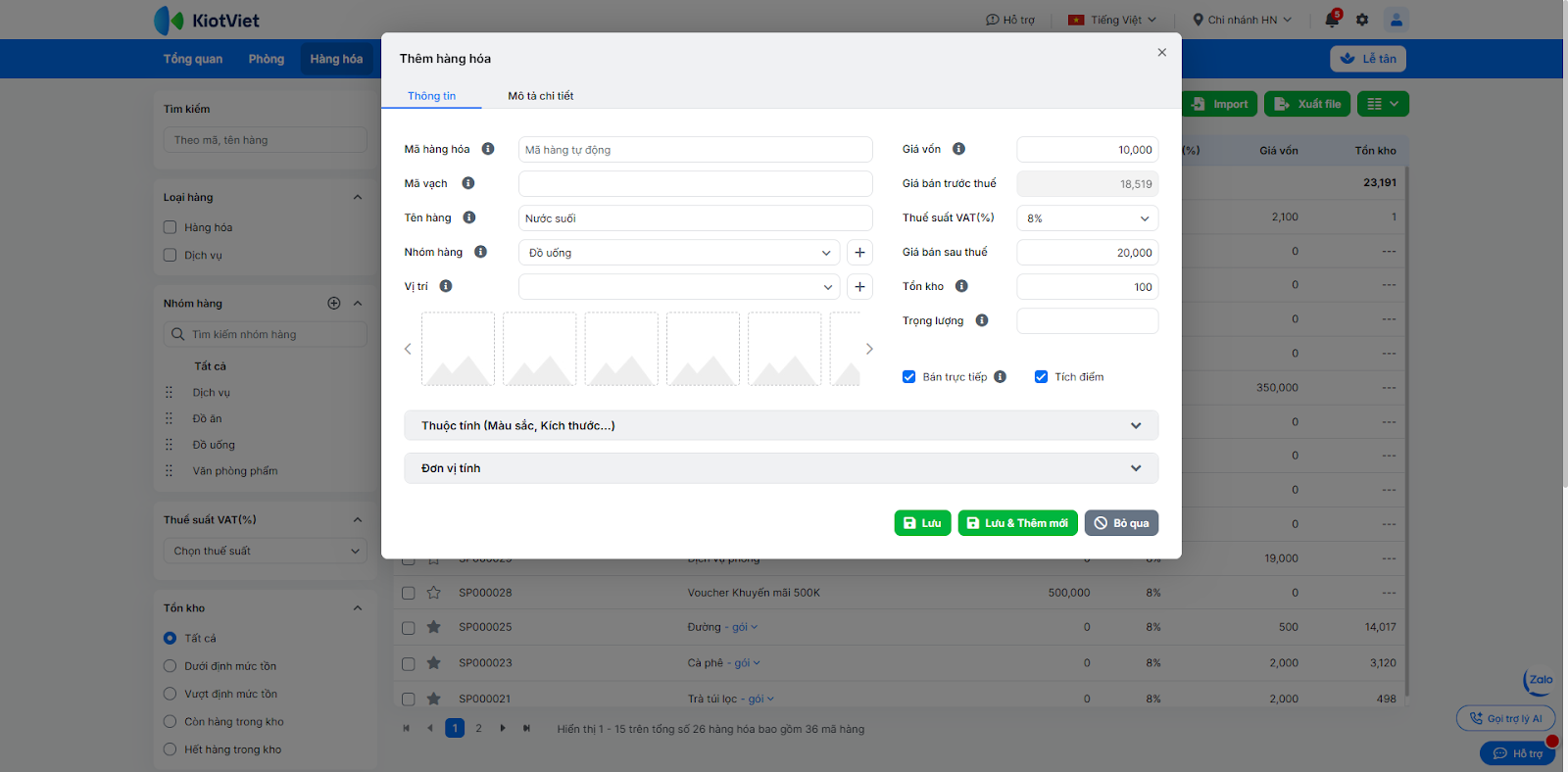This screenshot has width=1568, height=772.
Task: Click the info icon beside Bán trực tiếp
Action: (x=1000, y=376)
